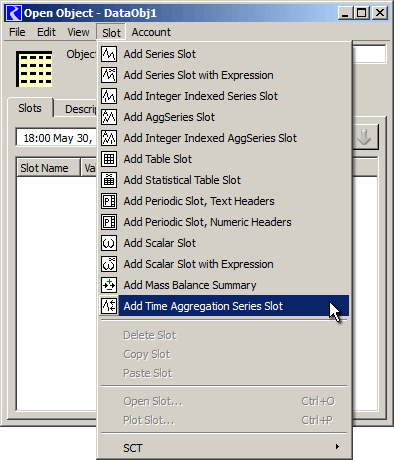Select Add Periodic Slot, Text Headers
The height and width of the screenshot is (460, 394).
coord(224,201)
